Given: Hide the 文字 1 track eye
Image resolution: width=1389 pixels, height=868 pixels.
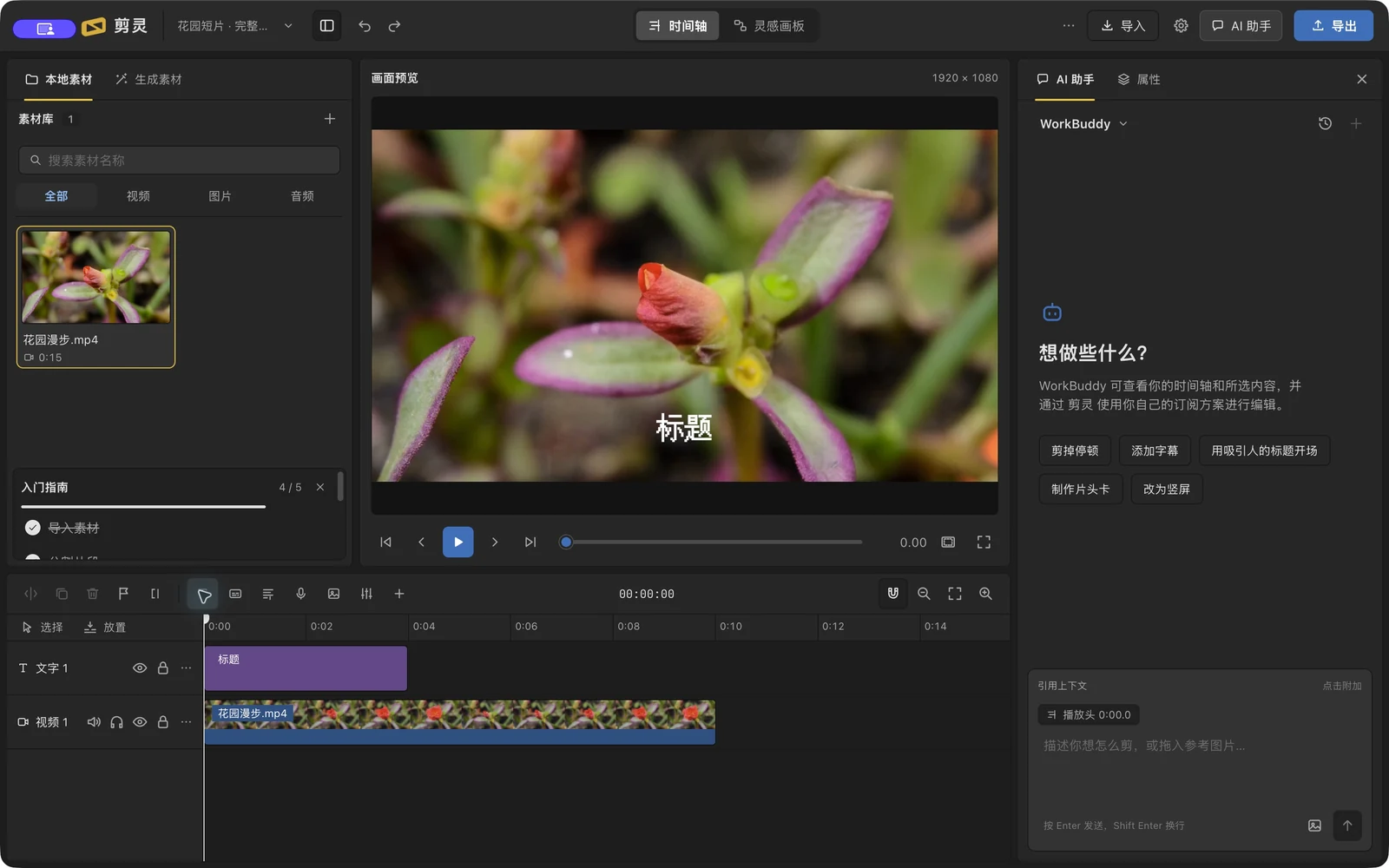Looking at the screenshot, I should tap(139, 668).
